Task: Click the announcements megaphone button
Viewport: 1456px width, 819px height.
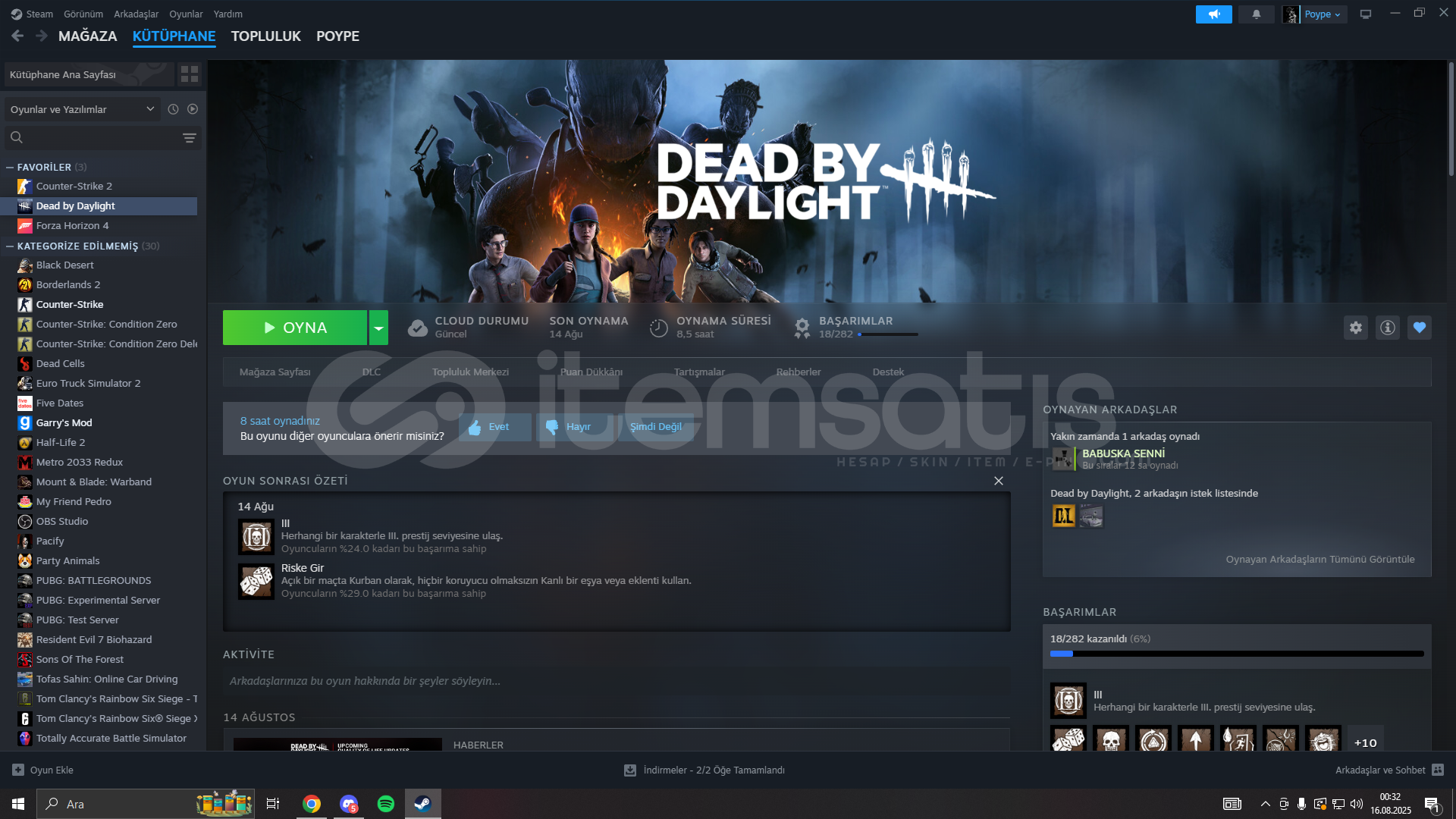Action: pyautogui.click(x=1213, y=14)
